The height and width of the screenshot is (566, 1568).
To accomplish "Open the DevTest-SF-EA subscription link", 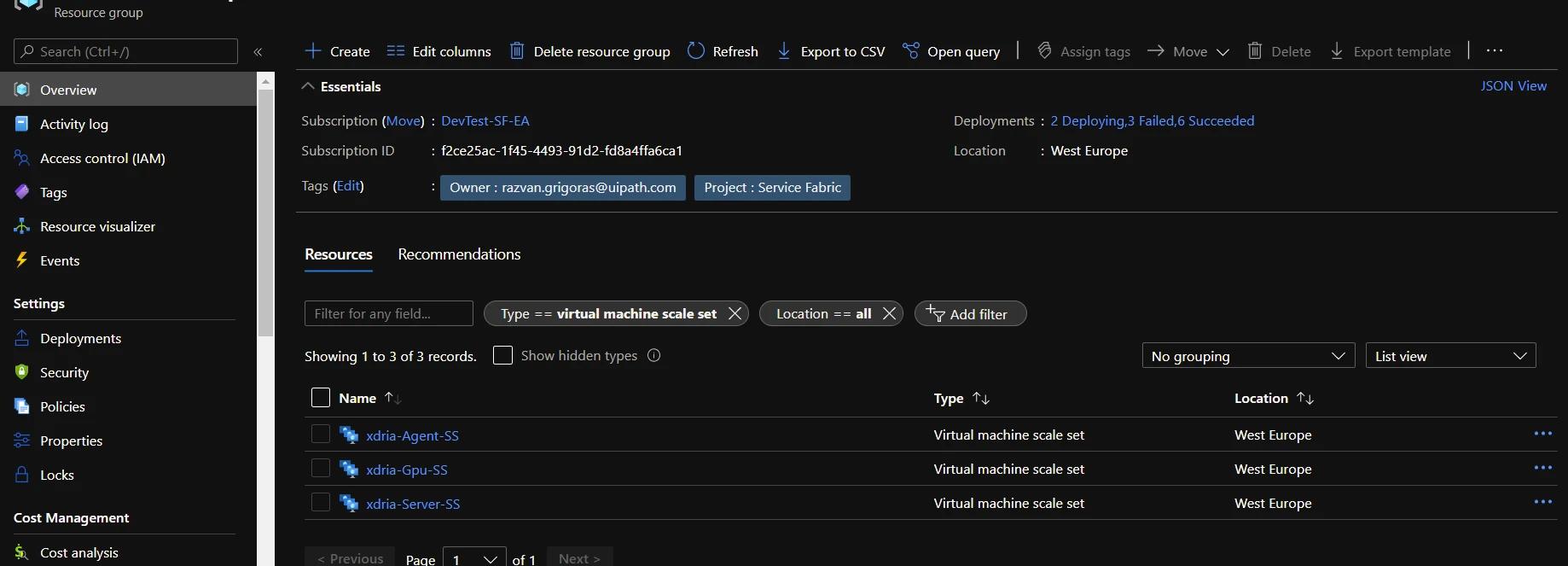I will (485, 120).
